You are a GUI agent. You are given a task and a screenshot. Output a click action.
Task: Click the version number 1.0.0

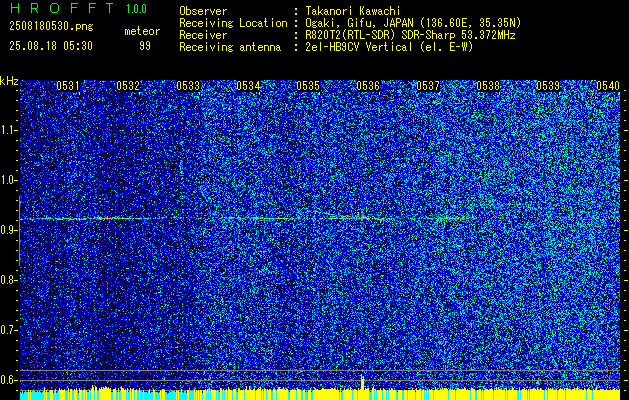(136, 9)
